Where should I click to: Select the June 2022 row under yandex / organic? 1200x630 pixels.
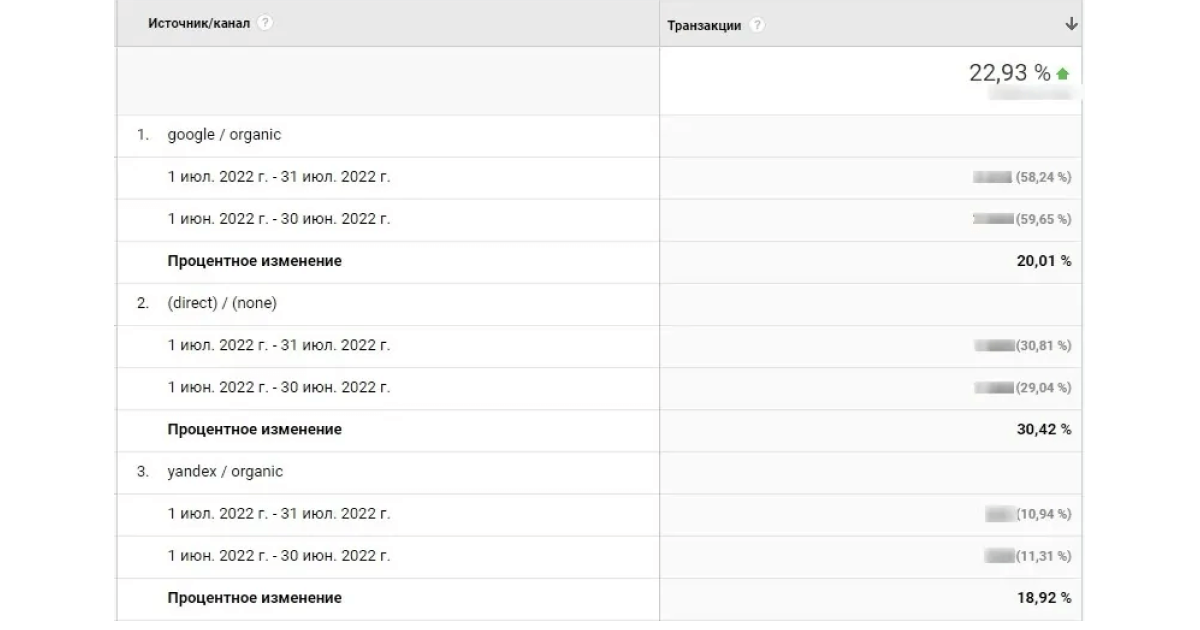click(x=599, y=556)
